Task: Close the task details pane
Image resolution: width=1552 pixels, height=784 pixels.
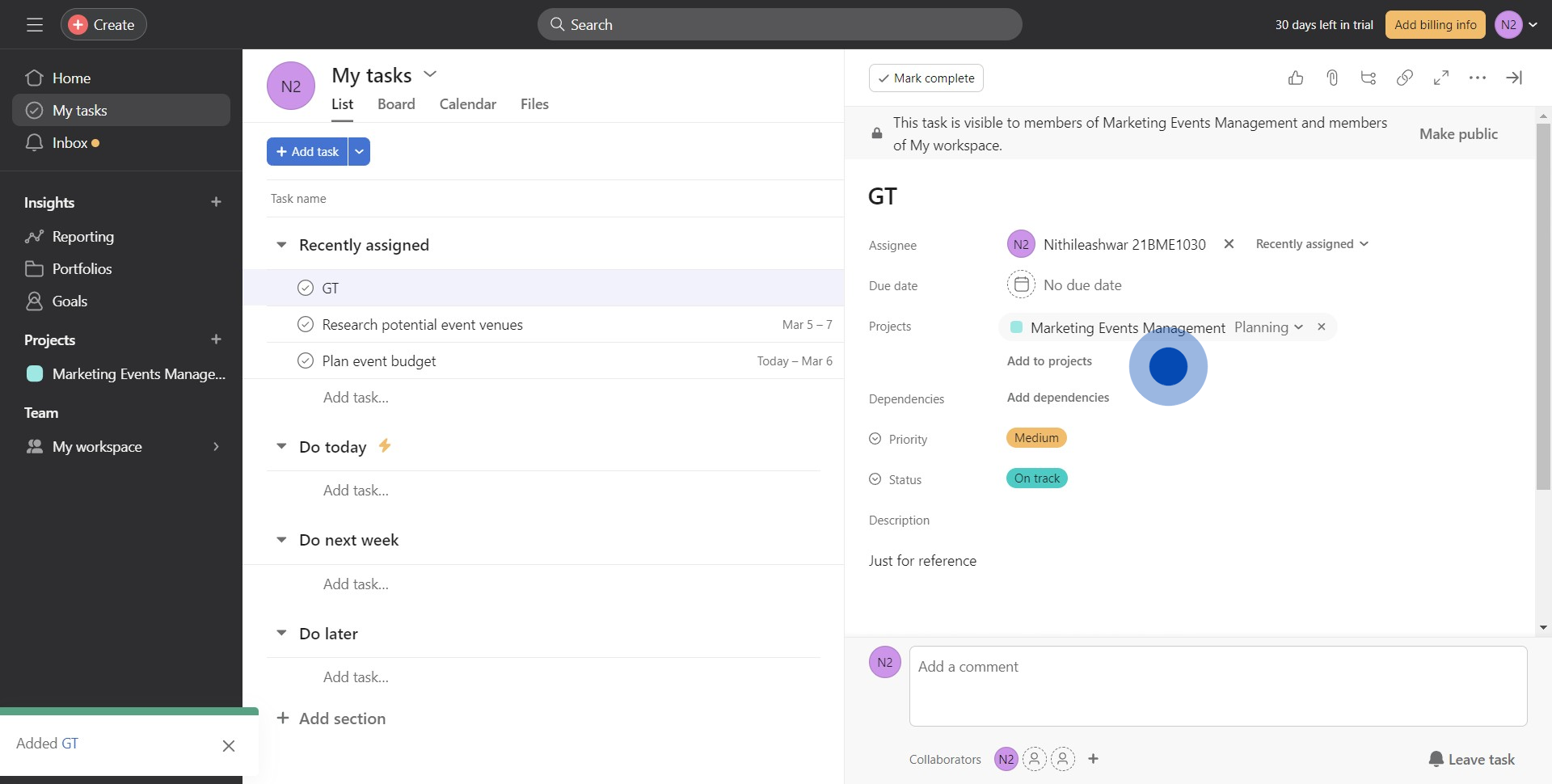Action: point(1514,78)
